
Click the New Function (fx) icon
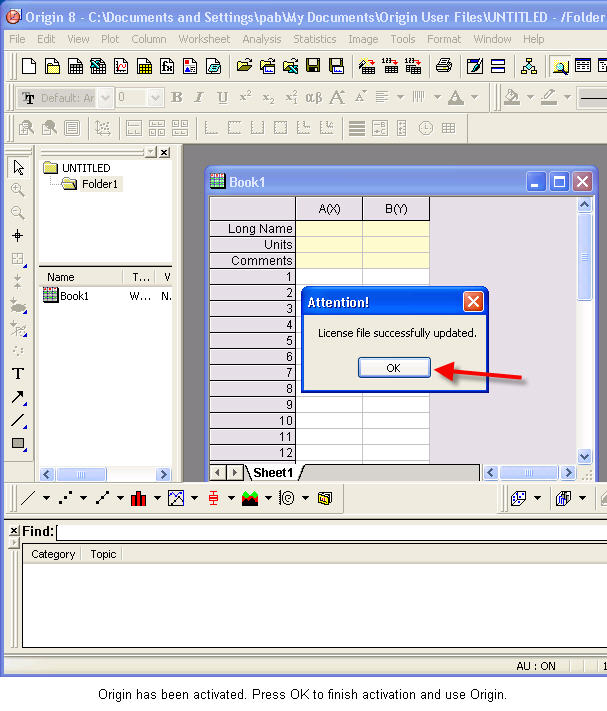coord(167,66)
